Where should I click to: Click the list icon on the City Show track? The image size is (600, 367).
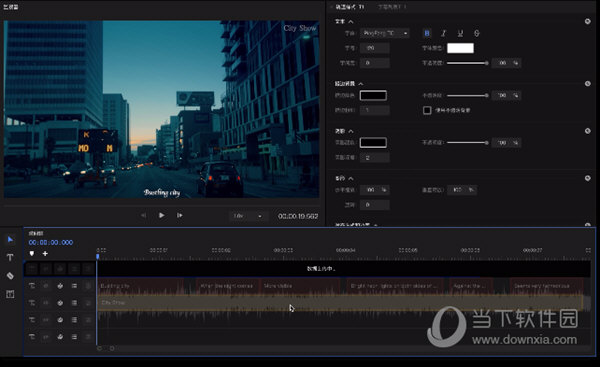74,303
